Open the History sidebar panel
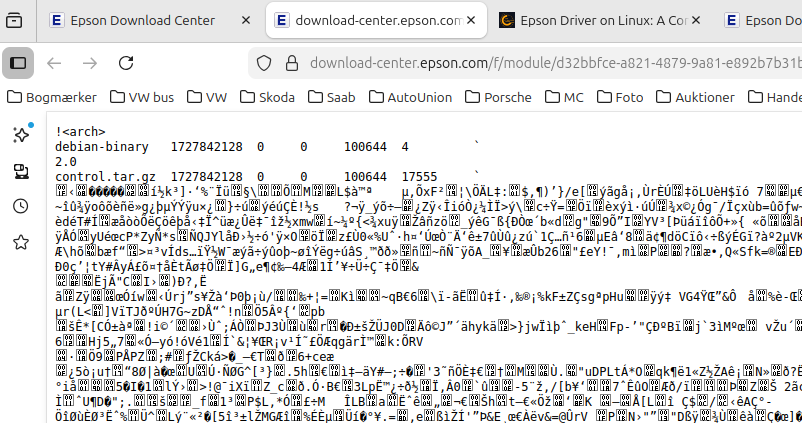 [19, 205]
